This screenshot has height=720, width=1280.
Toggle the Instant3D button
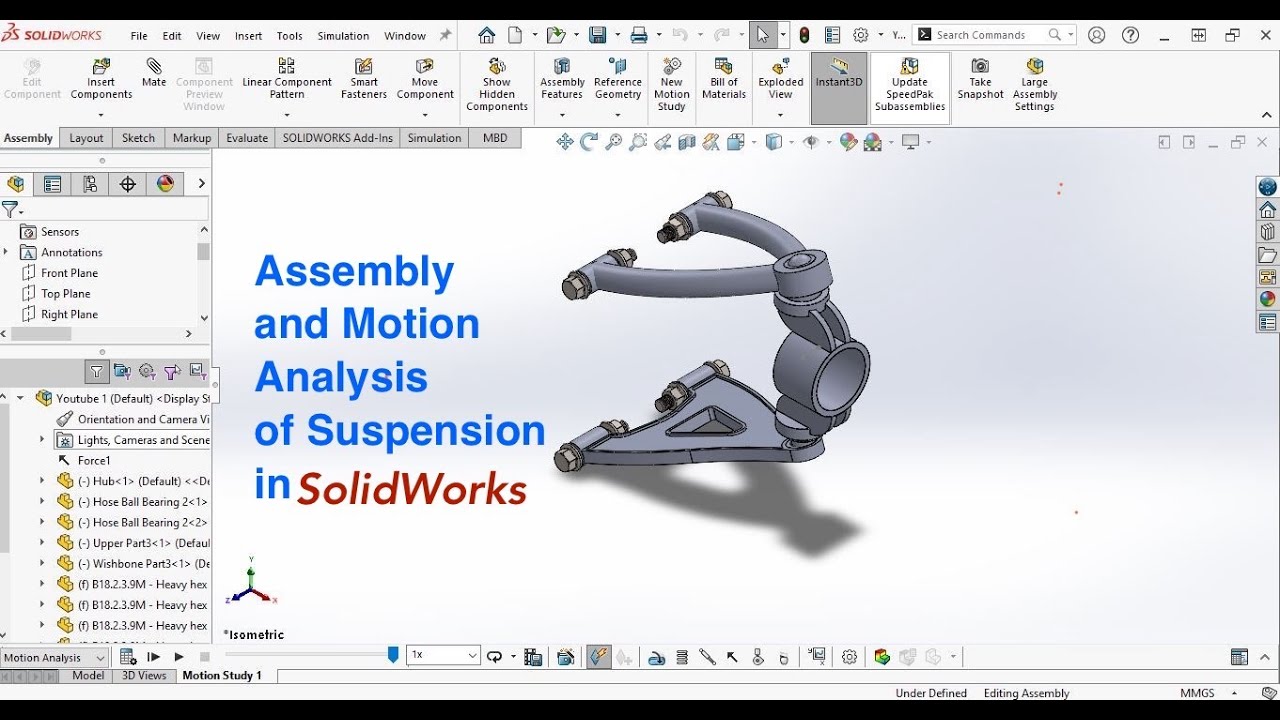click(x=839, y=87)
